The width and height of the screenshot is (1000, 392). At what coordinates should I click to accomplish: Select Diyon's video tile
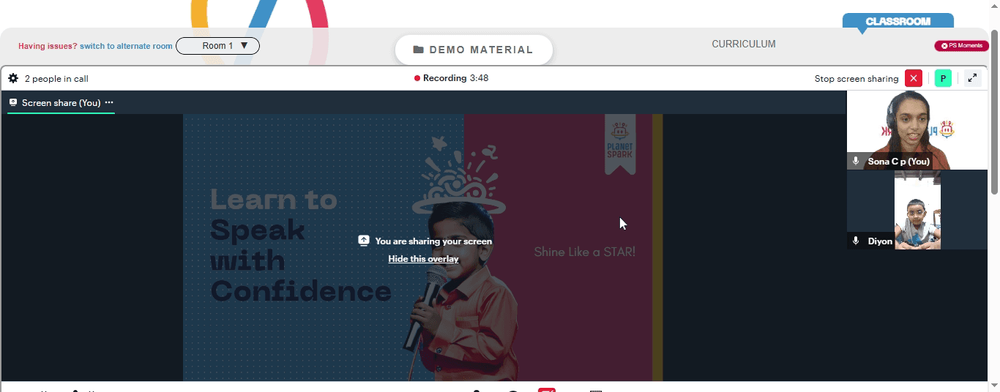916,210
